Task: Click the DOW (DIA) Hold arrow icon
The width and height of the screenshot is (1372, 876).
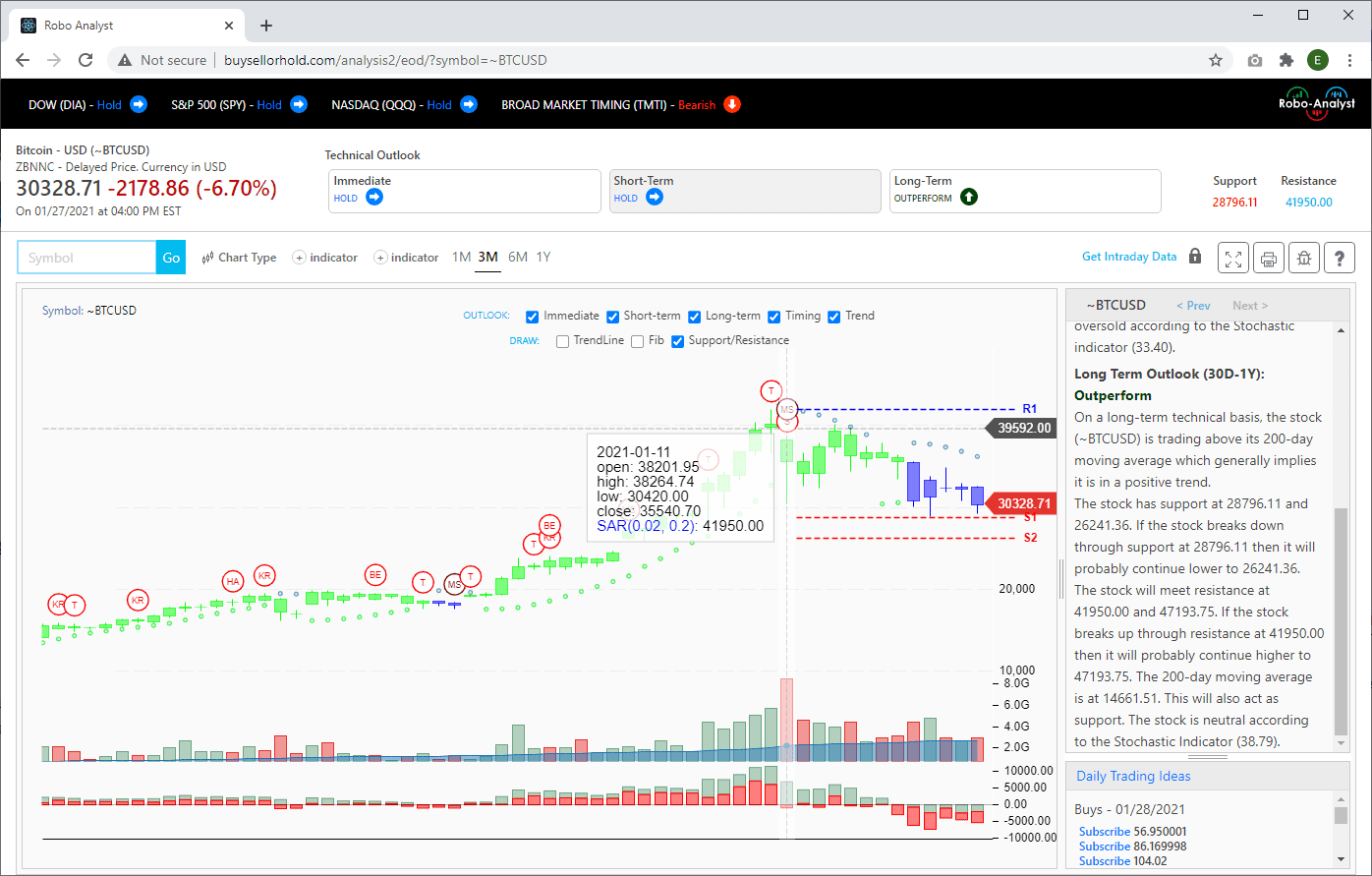Action: point(139,104)
